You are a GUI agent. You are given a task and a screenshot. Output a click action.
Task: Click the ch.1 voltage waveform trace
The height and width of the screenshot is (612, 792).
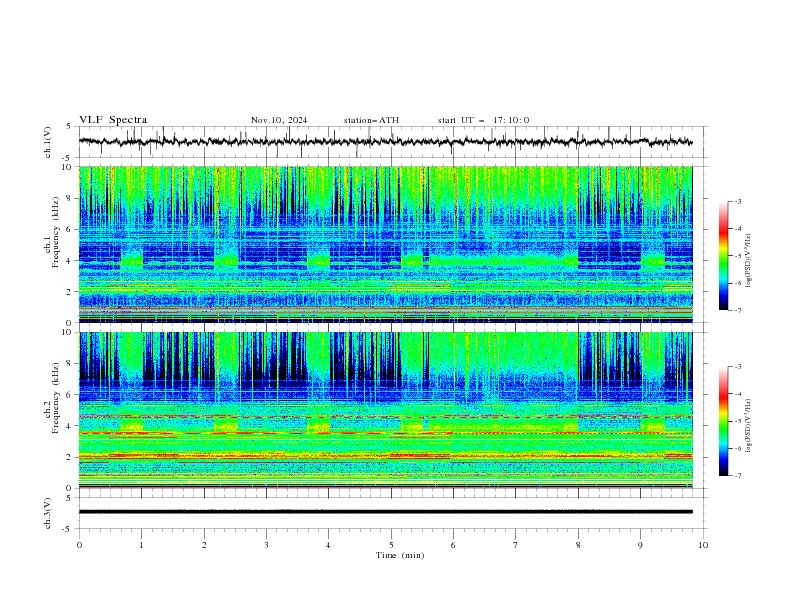click(x=385, y=142)
